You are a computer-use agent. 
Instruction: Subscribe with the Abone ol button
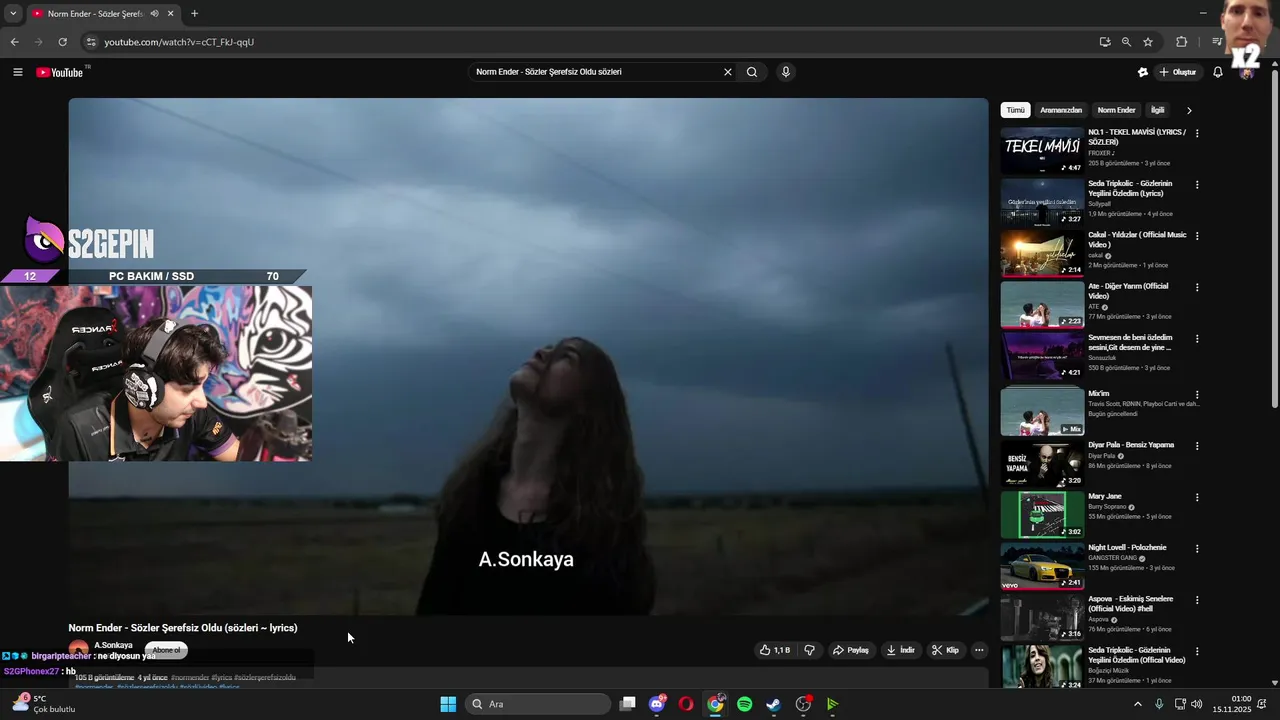click(166, 650)
